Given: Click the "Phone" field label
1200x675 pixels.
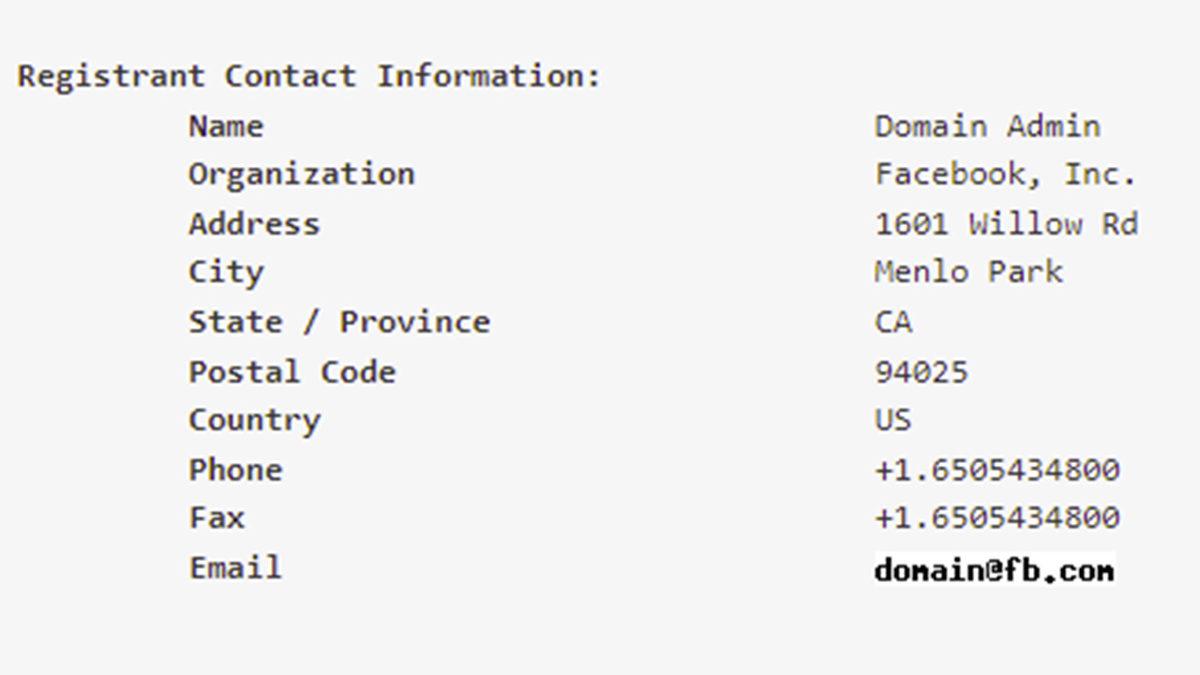Looking at the screenshot, I should 235,470.
